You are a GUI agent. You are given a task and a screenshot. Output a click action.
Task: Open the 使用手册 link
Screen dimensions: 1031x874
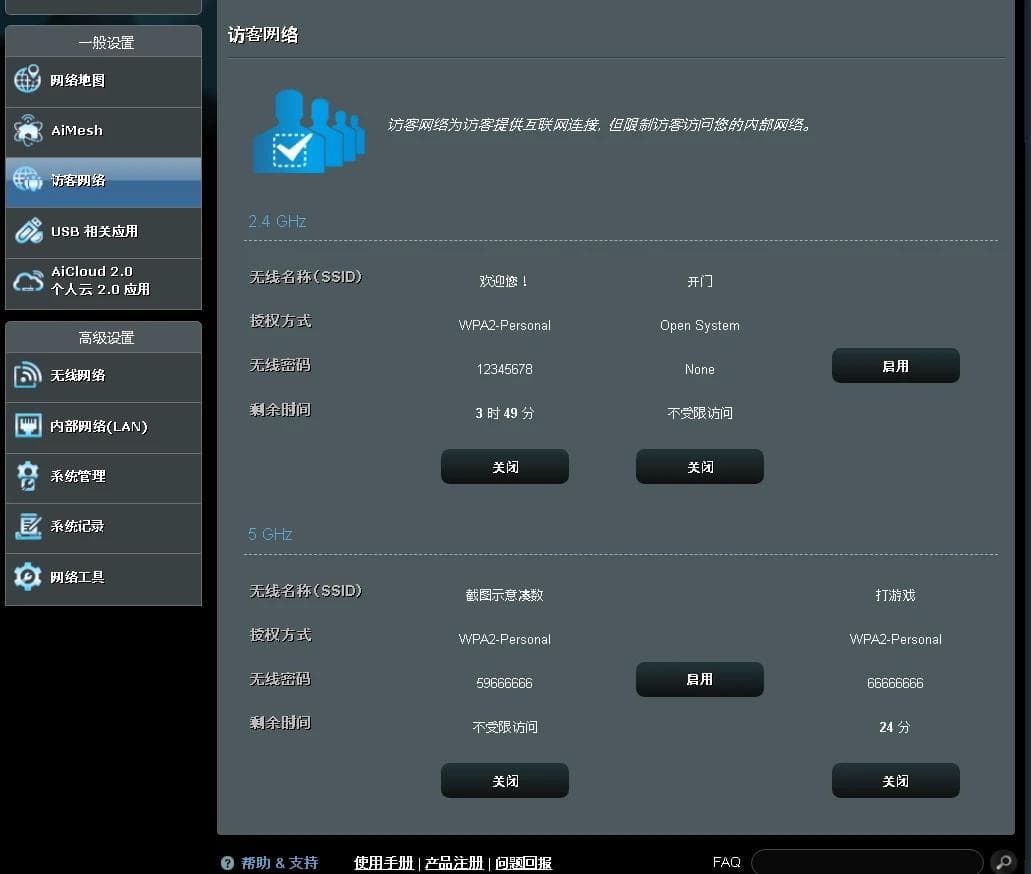pyautogui.click(x=383, y=863)
